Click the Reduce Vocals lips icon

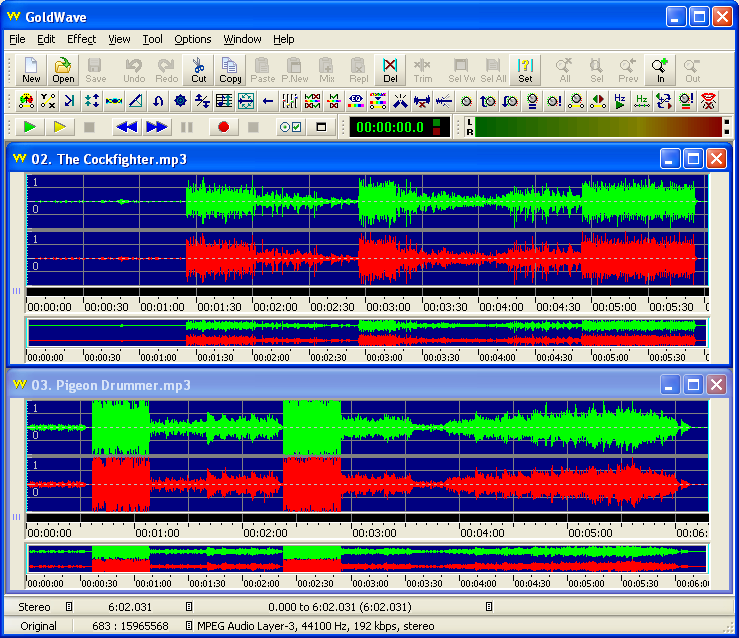pyautogui.click(x=708, y=101)
